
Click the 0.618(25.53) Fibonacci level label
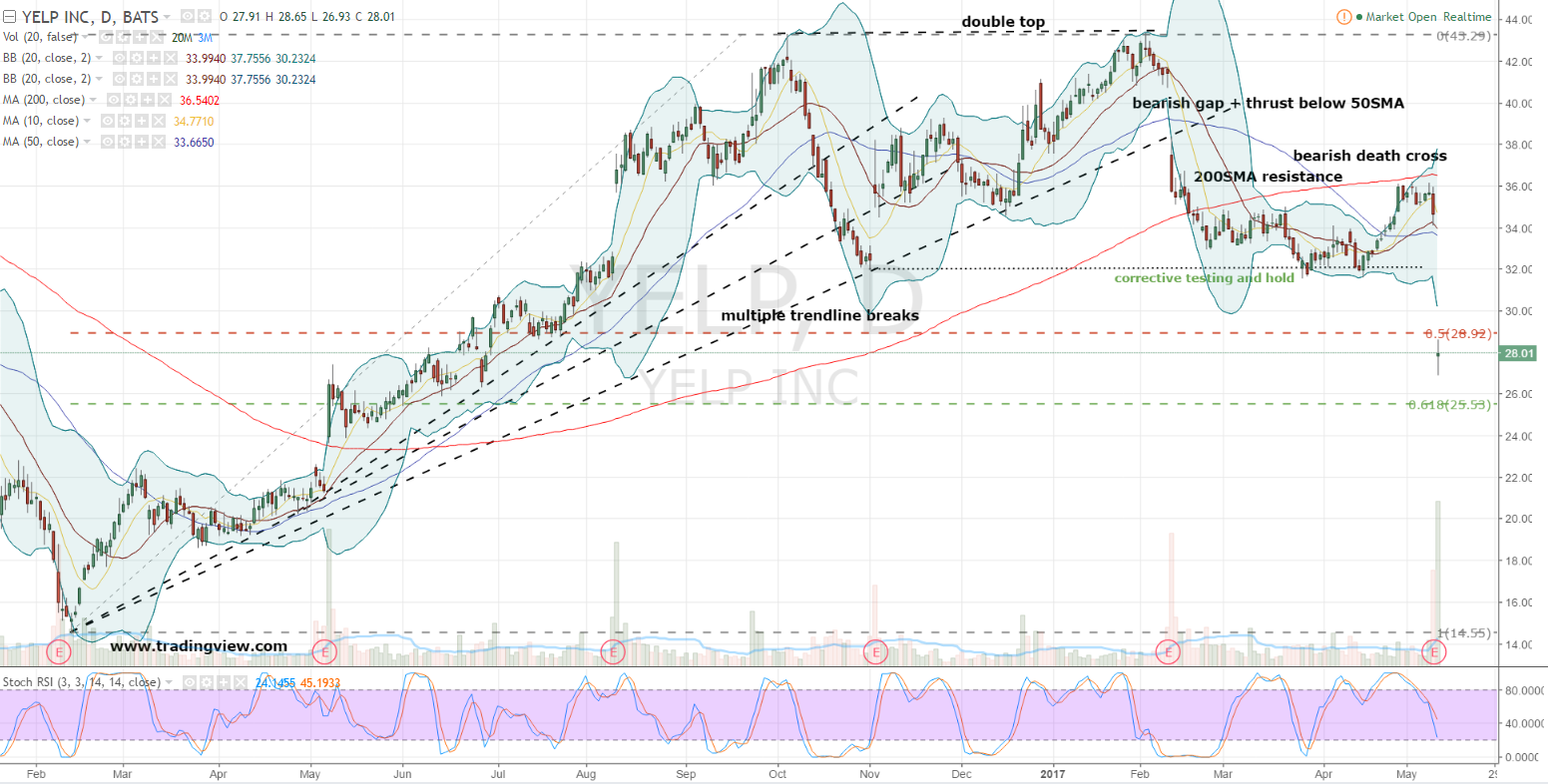pos(1450,405)
